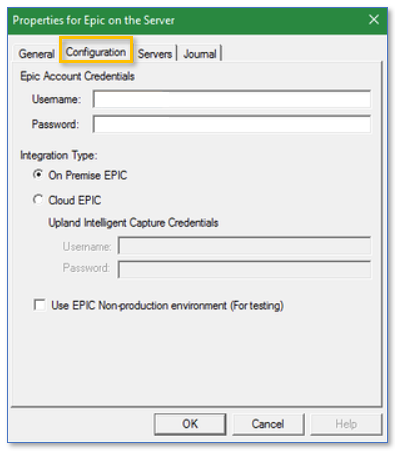Click the Integration Type label
The width and height of the screenshot is (395, 453).
point(59,155)
